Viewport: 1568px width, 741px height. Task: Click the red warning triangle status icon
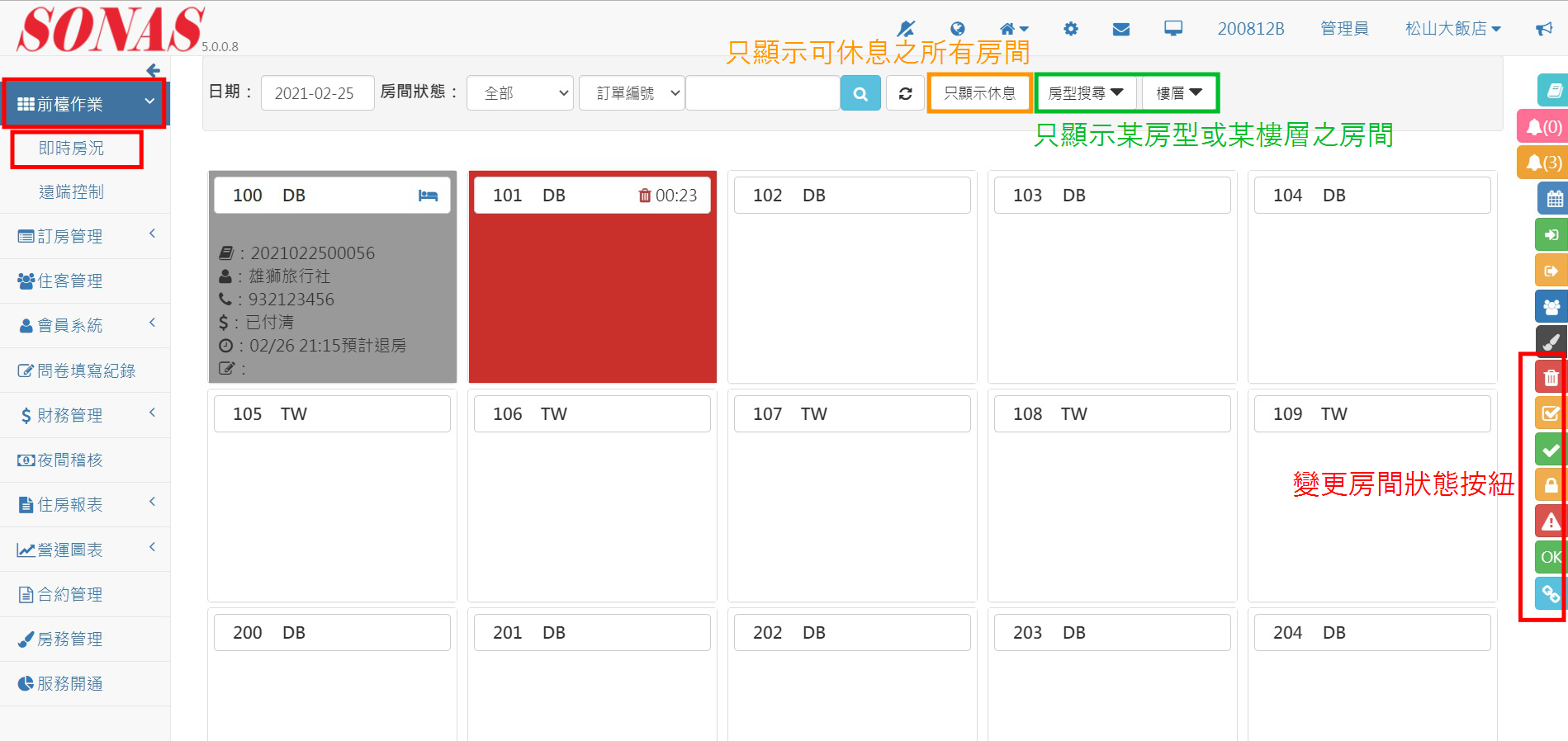[1551, 522]
